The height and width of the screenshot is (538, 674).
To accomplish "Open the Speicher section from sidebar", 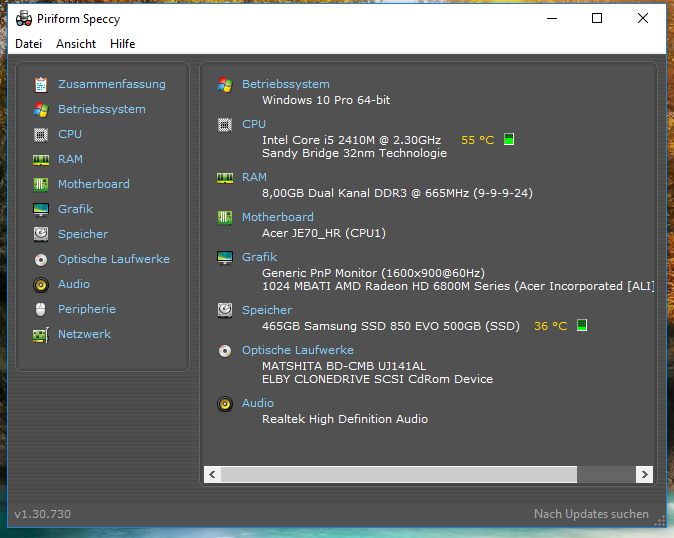I will pyautogui.click(x=83, y=234).
